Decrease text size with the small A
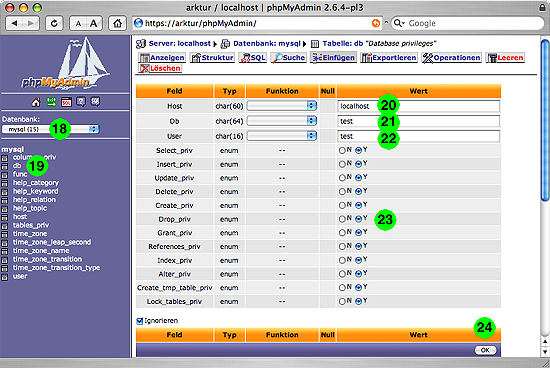This screenshot has width=550, height=368. point(78,23)
